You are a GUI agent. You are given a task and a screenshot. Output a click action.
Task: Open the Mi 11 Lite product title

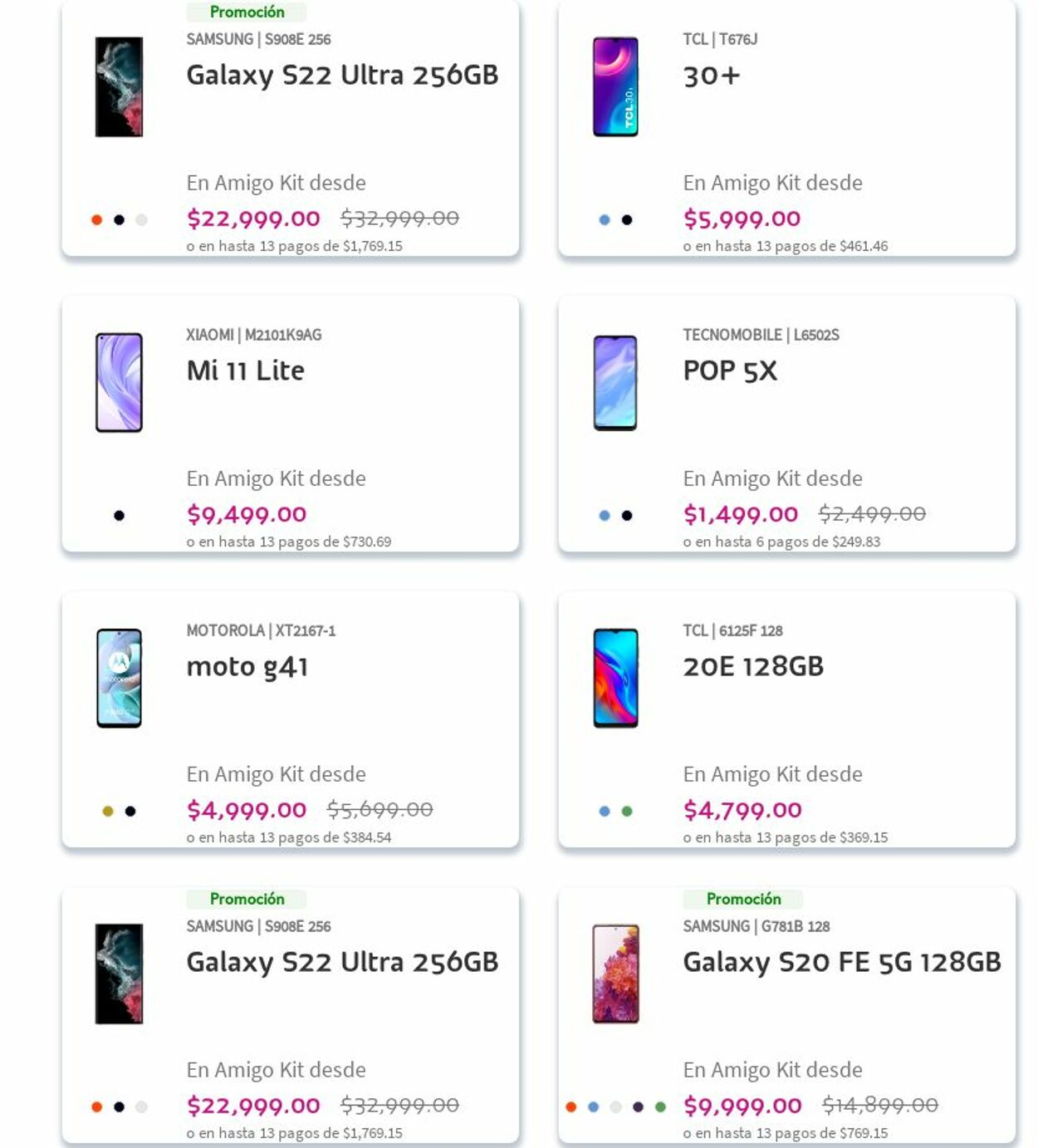pyautogui.click(x=246, y=370)
